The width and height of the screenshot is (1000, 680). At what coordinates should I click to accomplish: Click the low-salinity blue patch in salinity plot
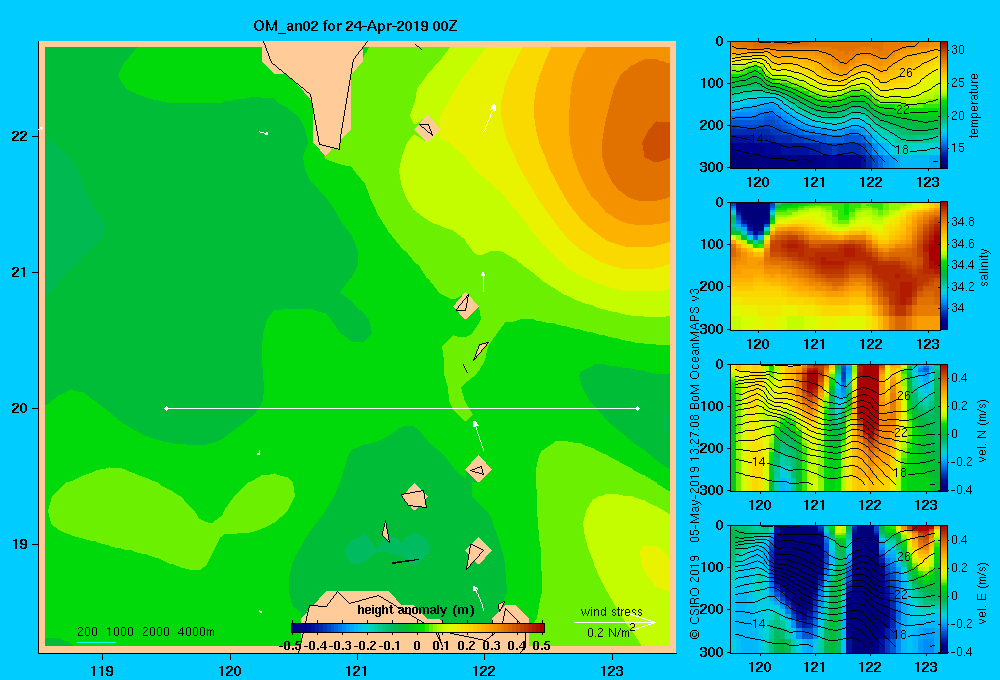755,221
